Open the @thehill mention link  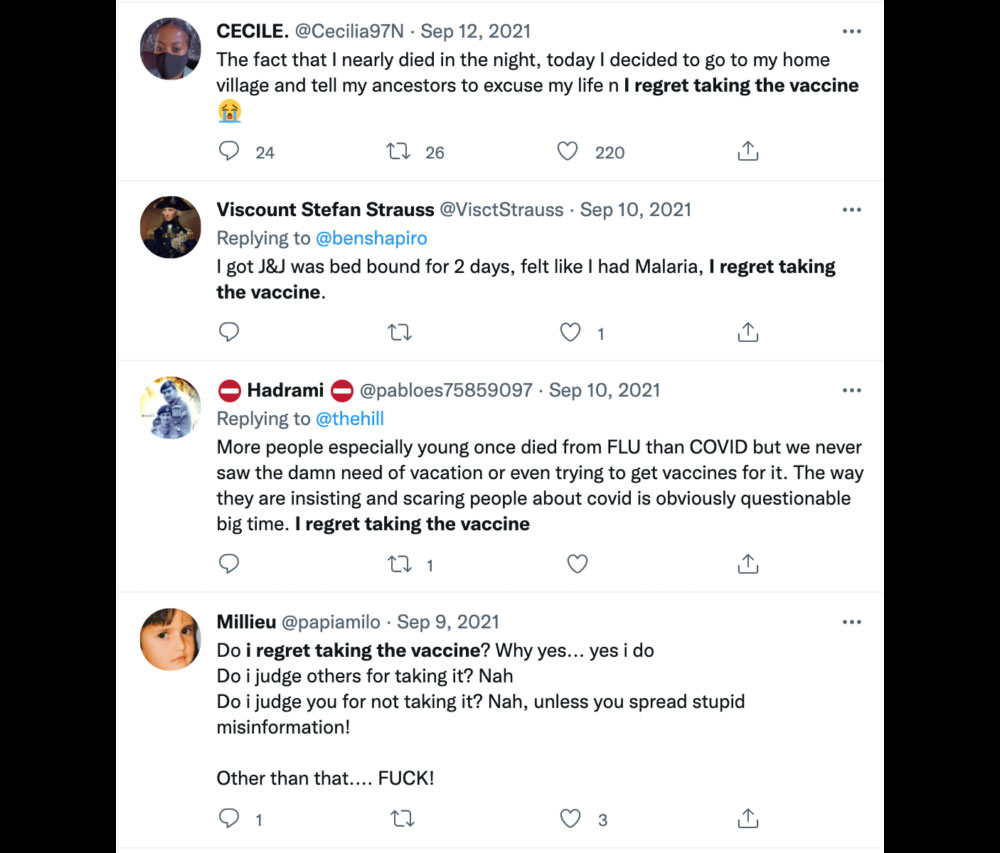point(350,418)
